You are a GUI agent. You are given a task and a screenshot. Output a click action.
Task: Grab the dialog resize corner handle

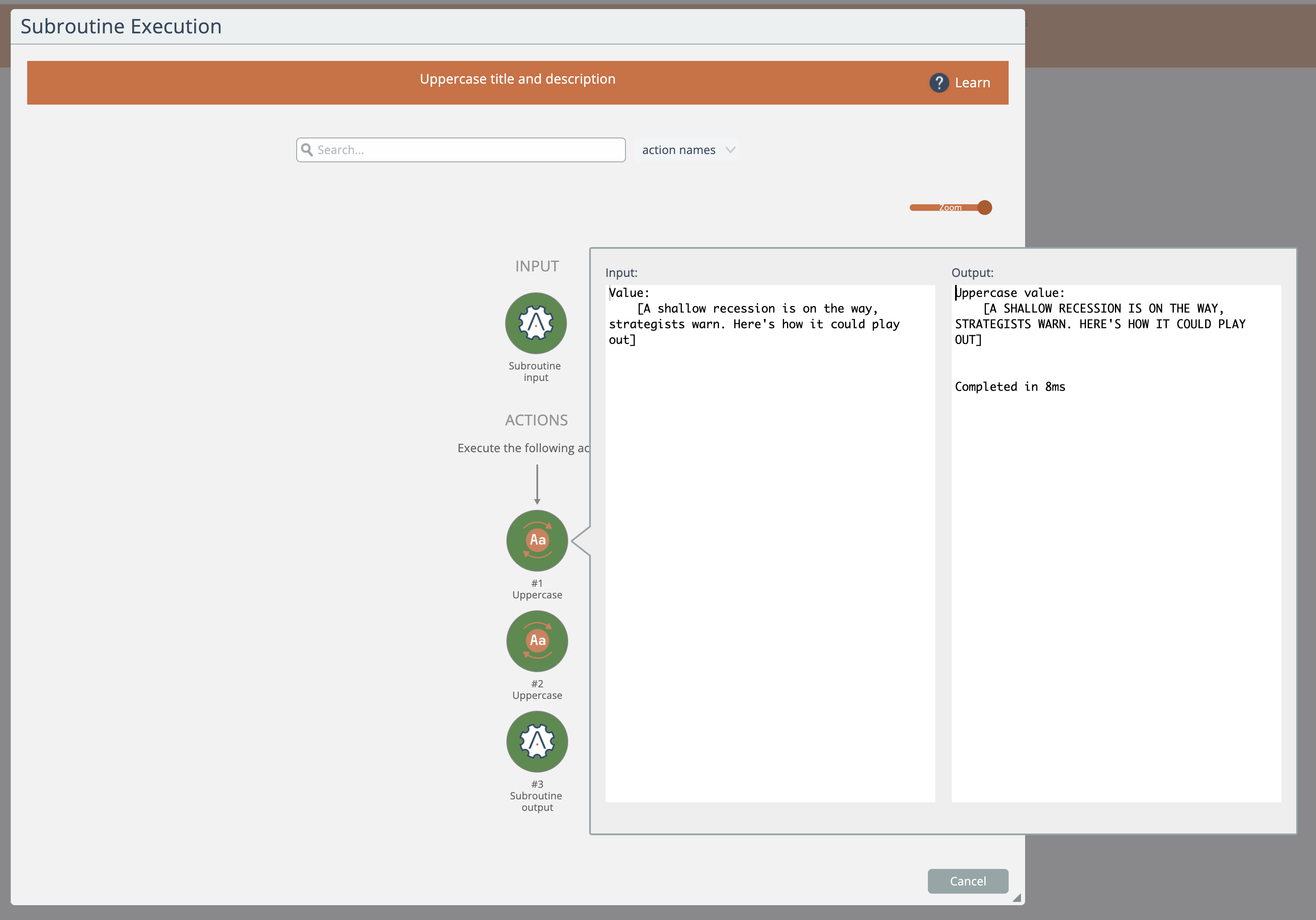coord(1016,898)
